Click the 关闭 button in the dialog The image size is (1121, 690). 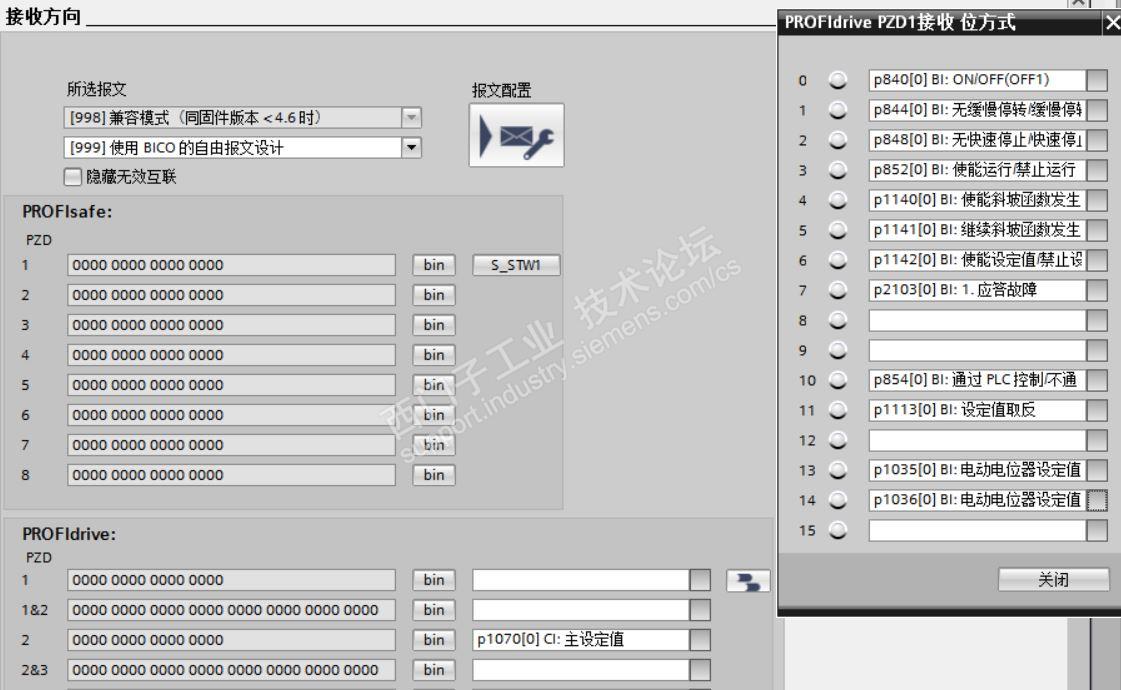pyautogui.click(x=1053, y=580)
